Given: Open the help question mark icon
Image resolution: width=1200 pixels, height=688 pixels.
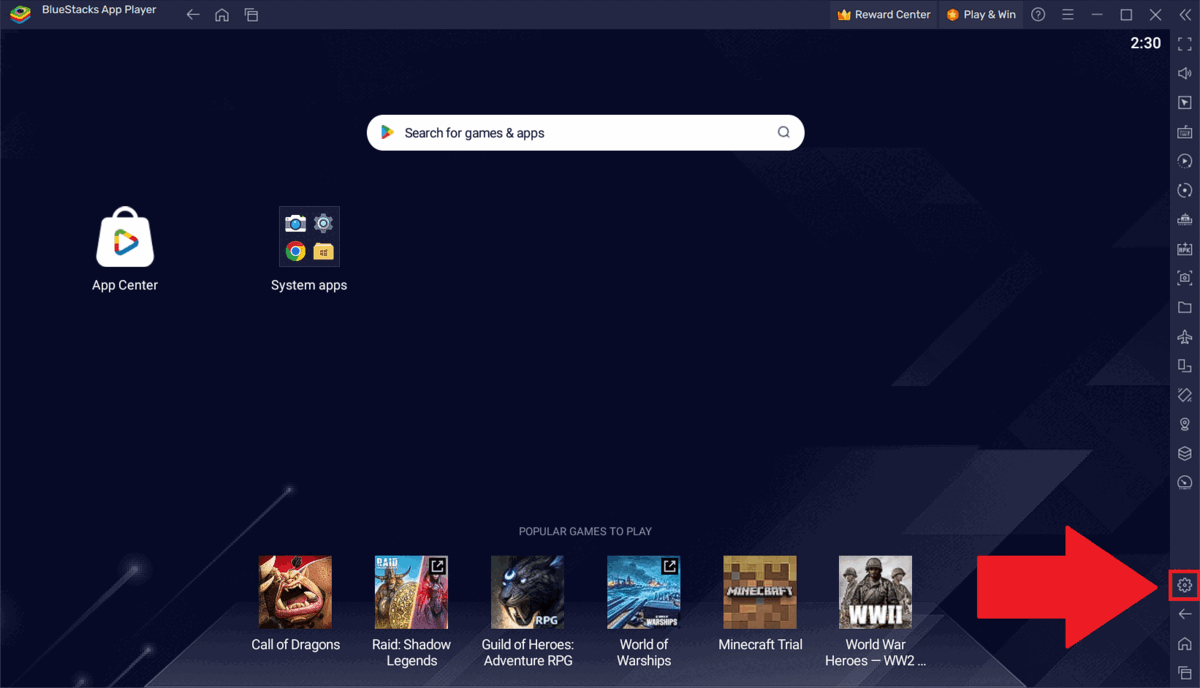Looking at the screenshot, I should point(1038,15).
